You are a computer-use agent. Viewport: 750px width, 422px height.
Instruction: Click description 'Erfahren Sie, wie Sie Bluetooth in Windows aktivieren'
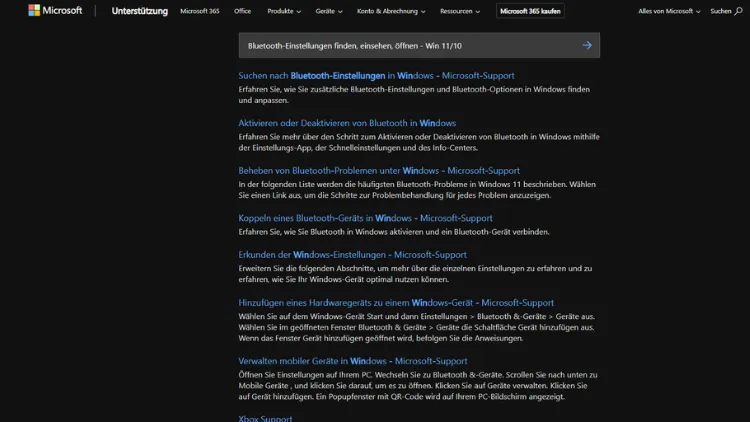coord(394,232)
